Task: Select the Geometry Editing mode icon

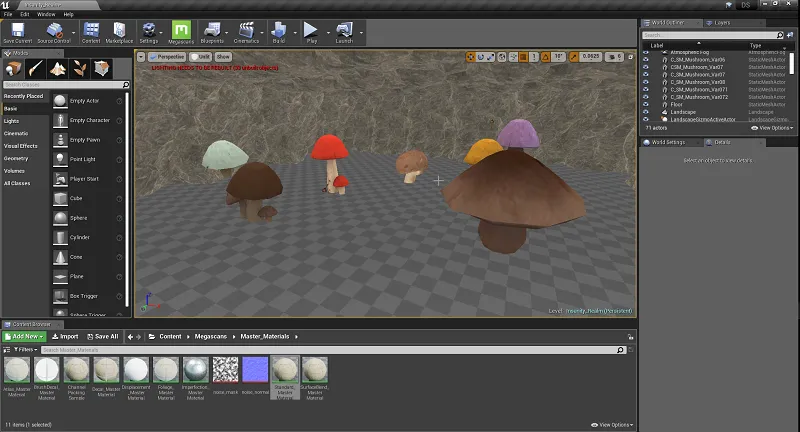Action: pyautogui.click(x=102, y=68)
